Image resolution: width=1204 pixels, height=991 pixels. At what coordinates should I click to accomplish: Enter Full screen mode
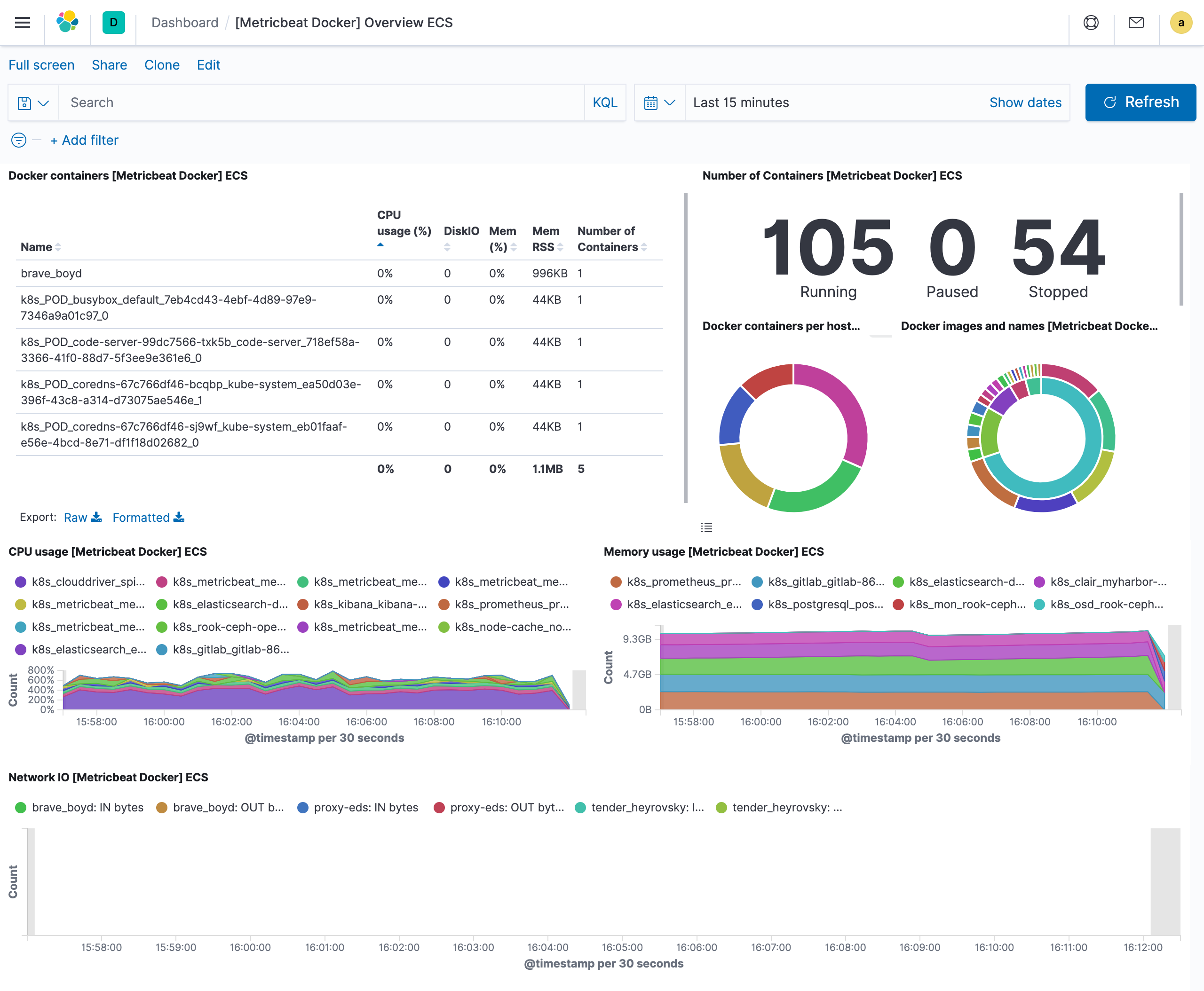pos(41,65)
